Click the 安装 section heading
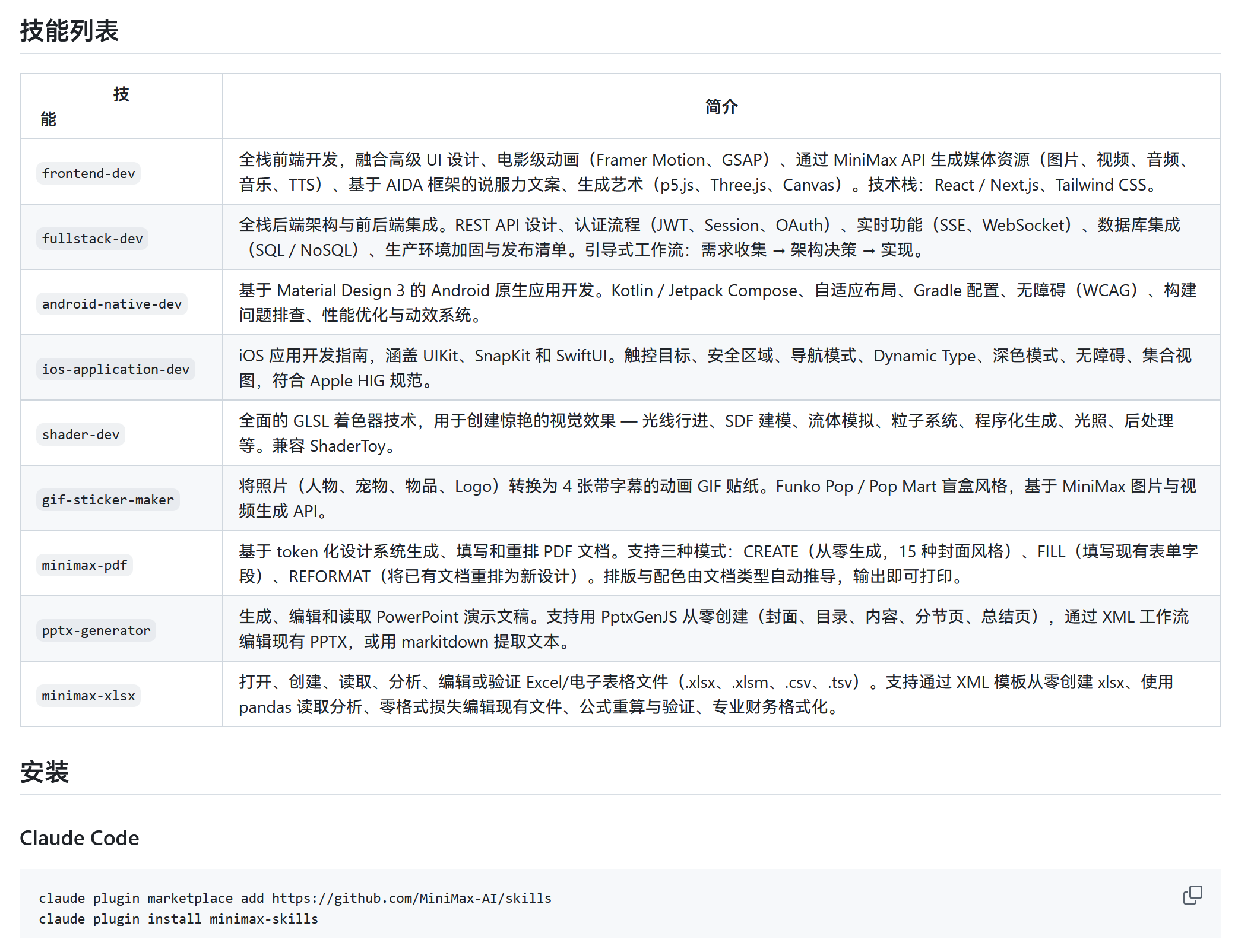This screenshot has height=952, width=1238. click(x=45, y=772)
